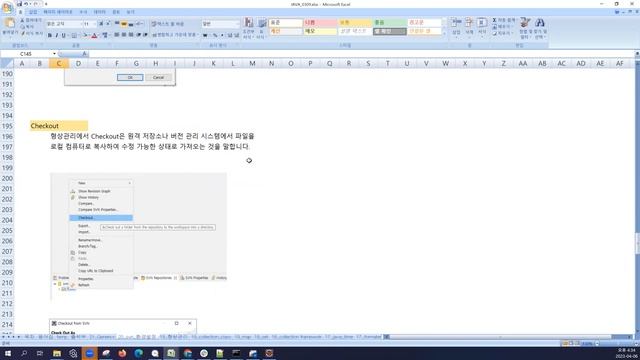Select all cells using the corner button
The width and height of the screenshot is (640, 360).
(x=7, y=63)
